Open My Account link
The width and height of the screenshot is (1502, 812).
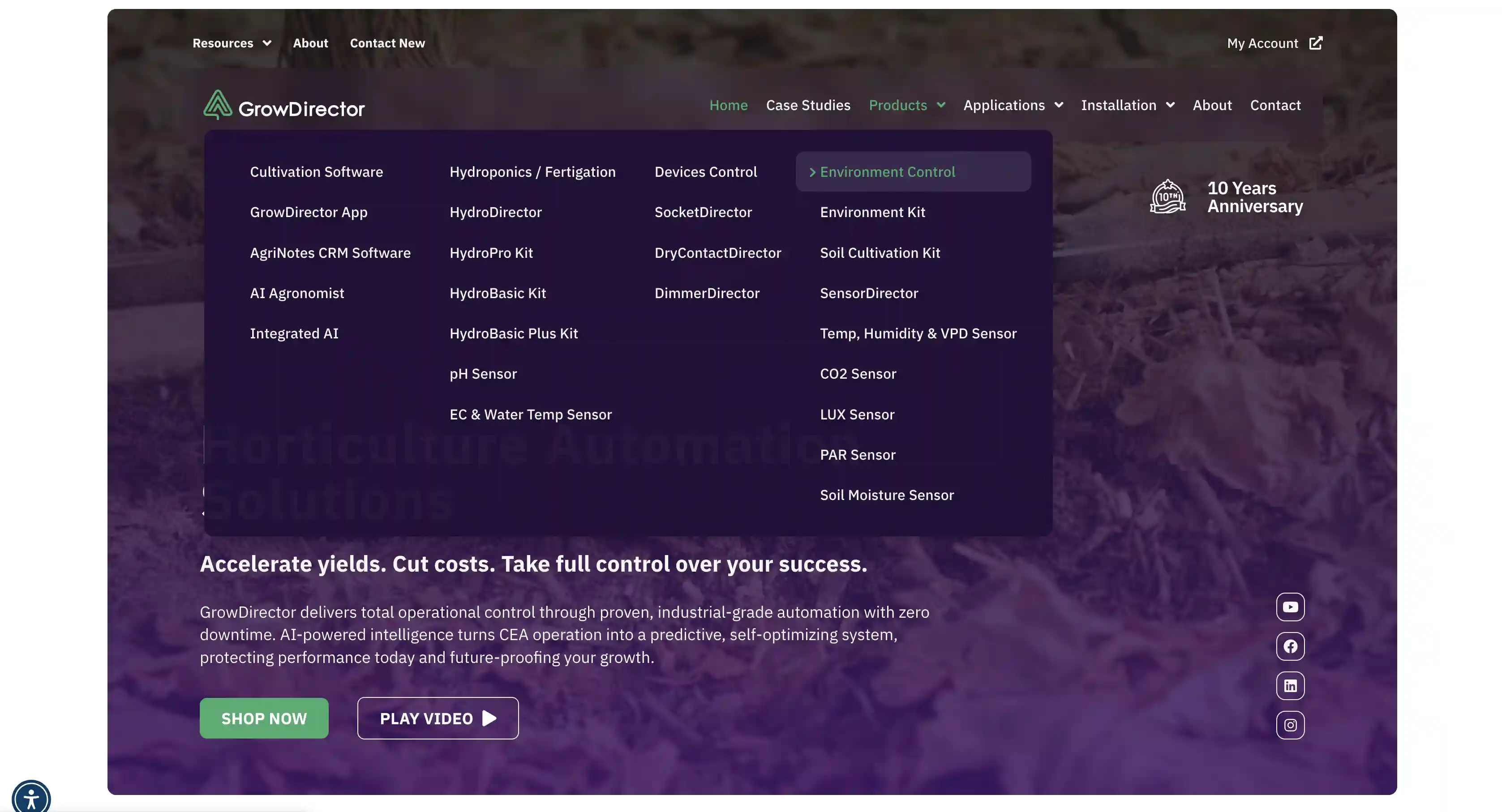tap(1262, 43)
